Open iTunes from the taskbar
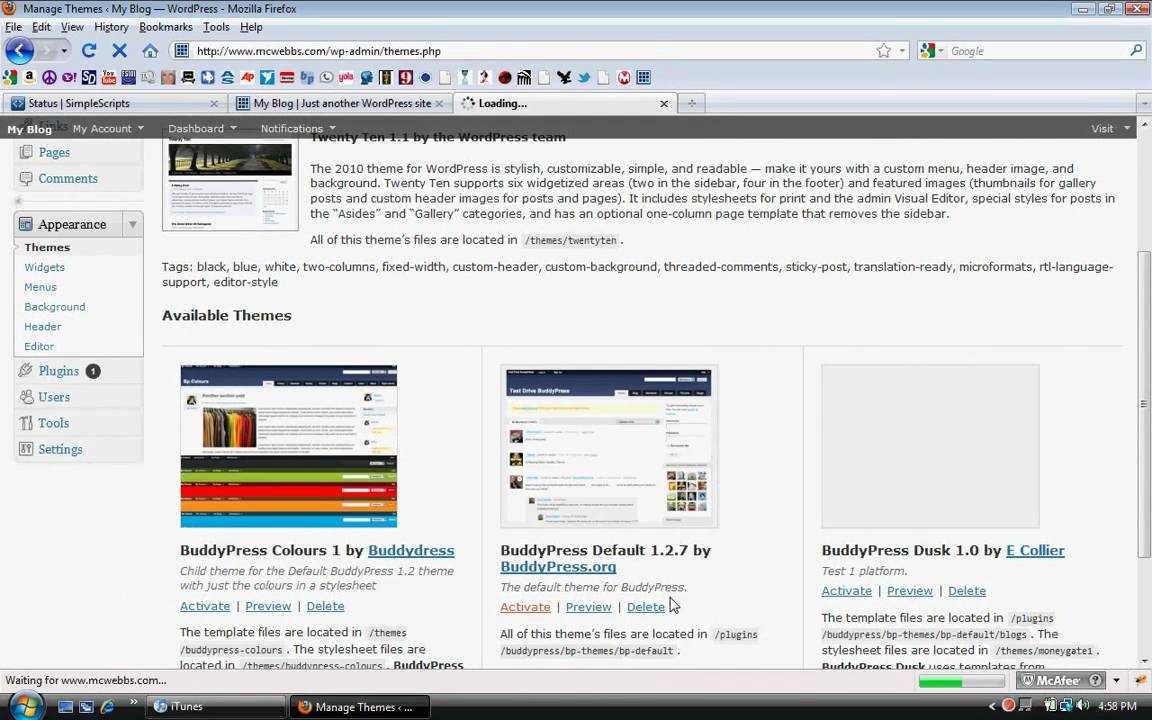The height and width of the screenshot is (720, 1152). (216, 707)
